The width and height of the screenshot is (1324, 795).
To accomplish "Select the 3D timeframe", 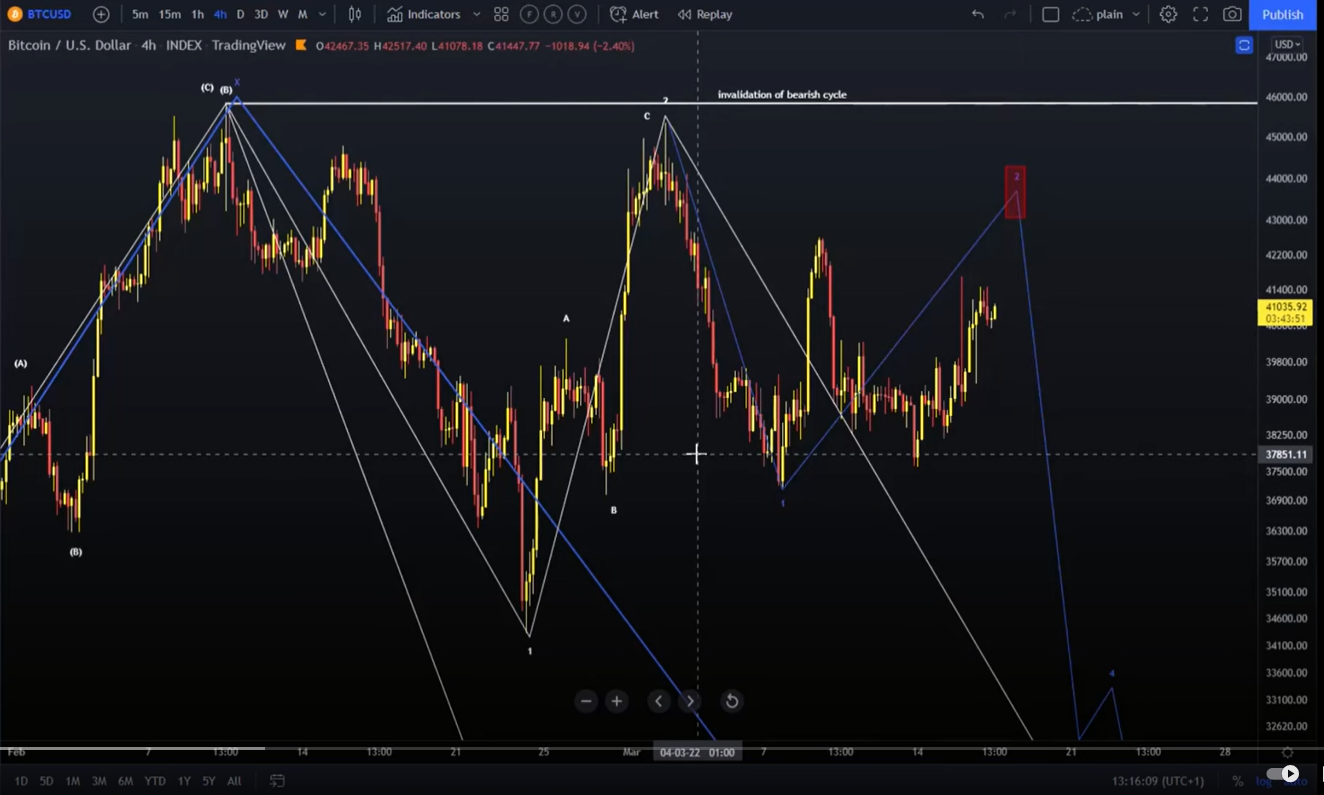I will pyautogui.click(x=261, y=14).
